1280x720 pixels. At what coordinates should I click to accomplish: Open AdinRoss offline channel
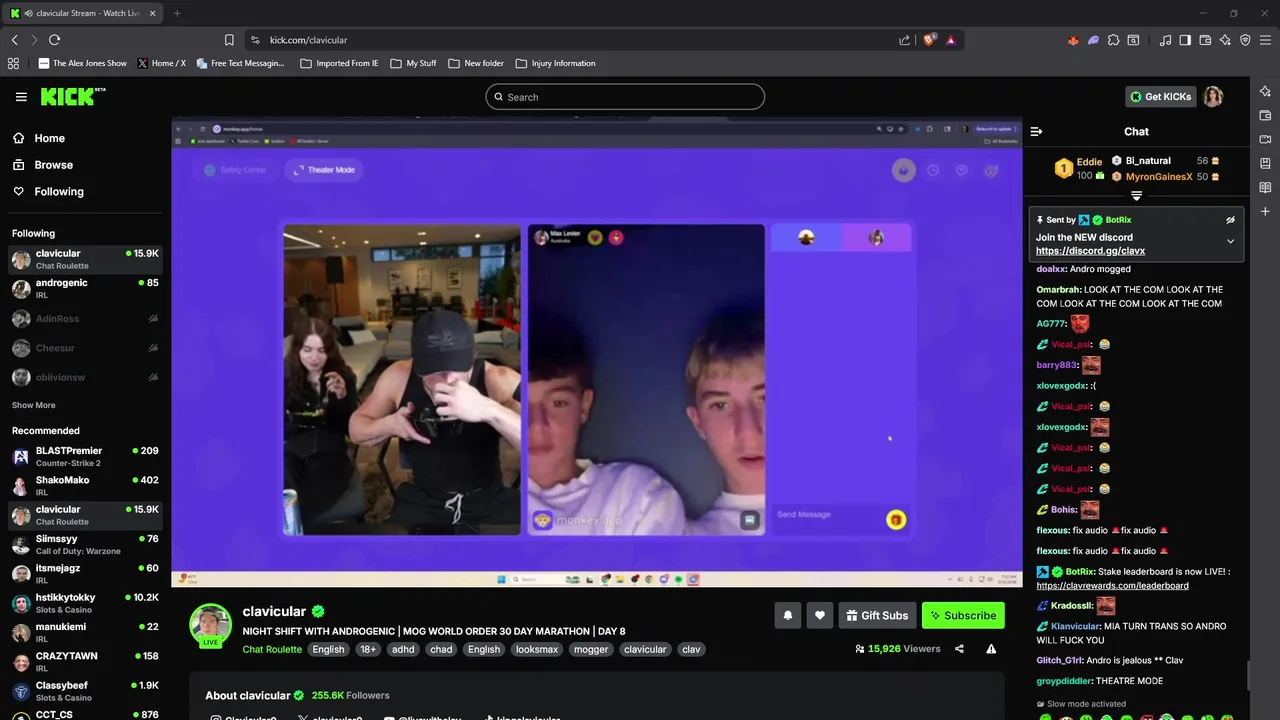click(x=85, y=318)
